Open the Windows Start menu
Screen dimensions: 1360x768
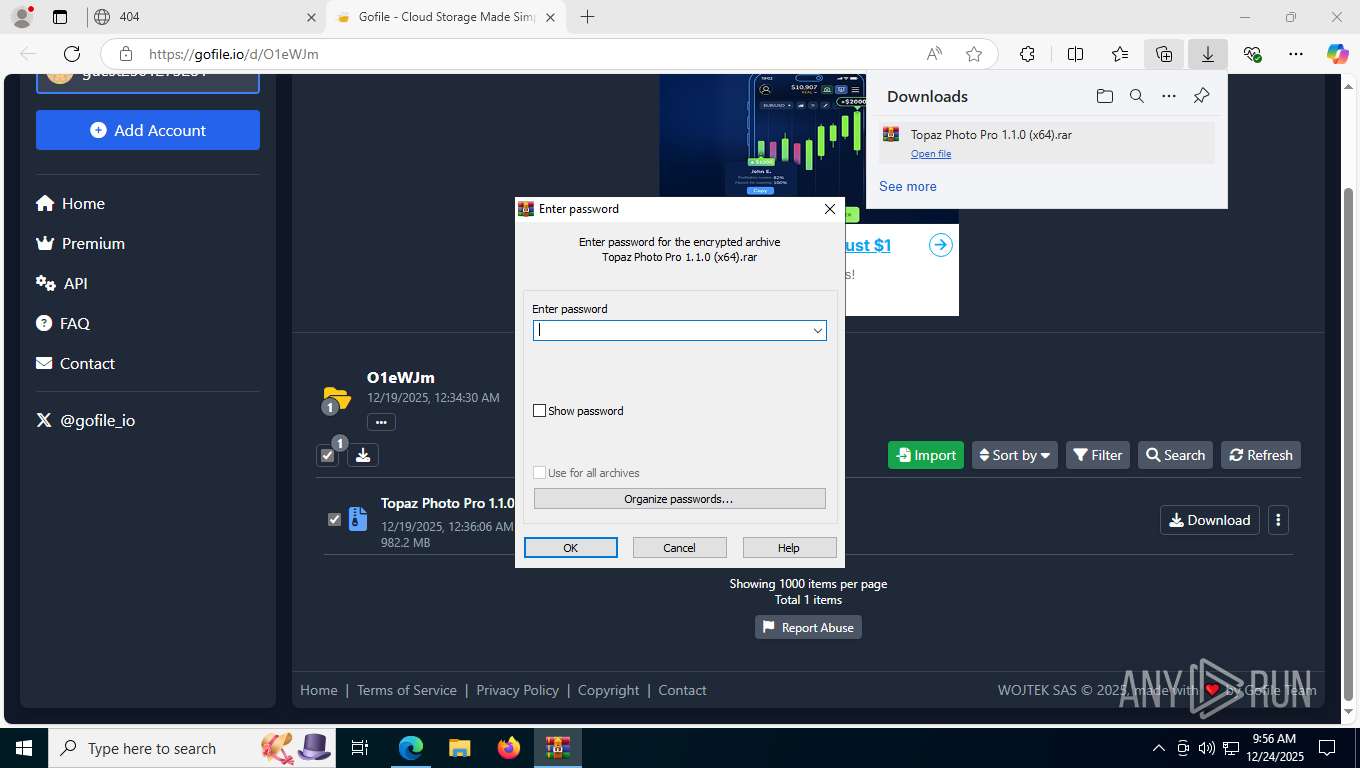24,748
